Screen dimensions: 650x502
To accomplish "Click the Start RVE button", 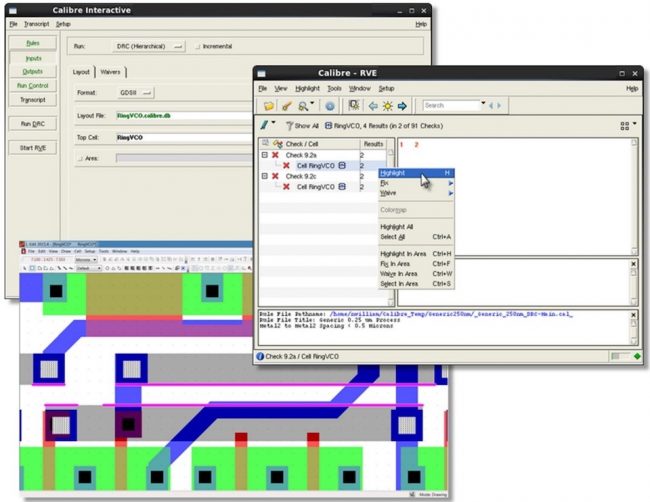I will [x=33, y=148].
